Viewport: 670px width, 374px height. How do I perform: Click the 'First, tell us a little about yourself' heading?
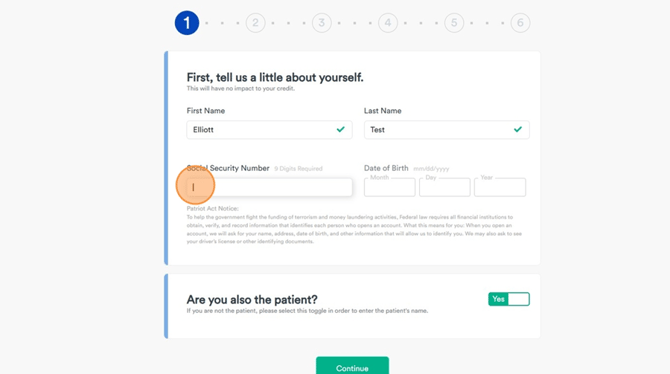[x=275, y=77]
